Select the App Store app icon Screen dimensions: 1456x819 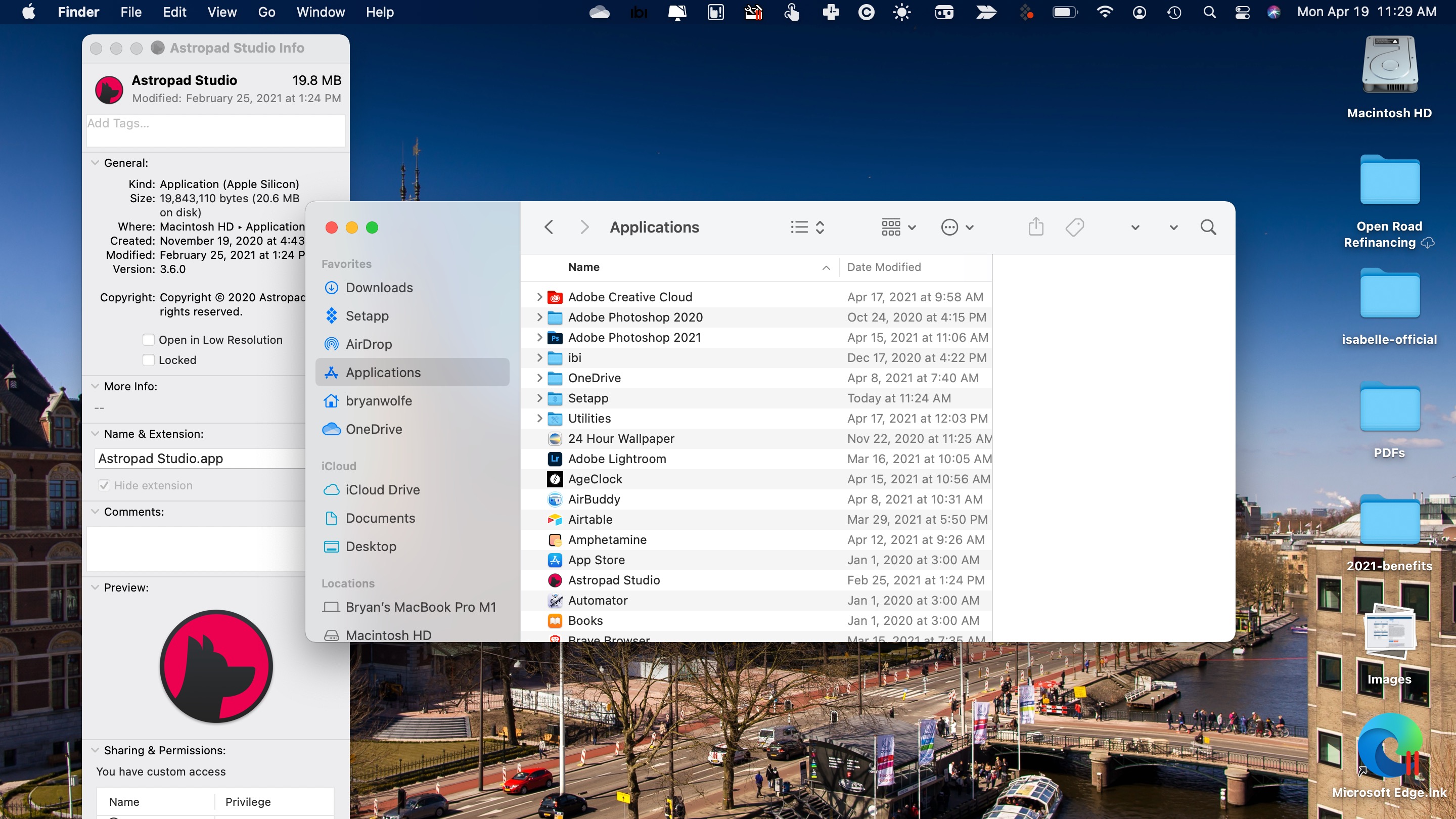pos(555,560)
